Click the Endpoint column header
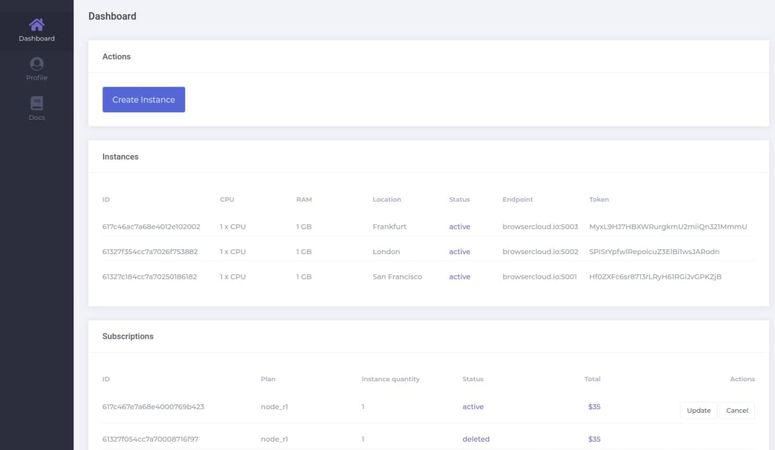Image resolution: width=775 pixels, height=450 pixels. (x=517, y=199)
